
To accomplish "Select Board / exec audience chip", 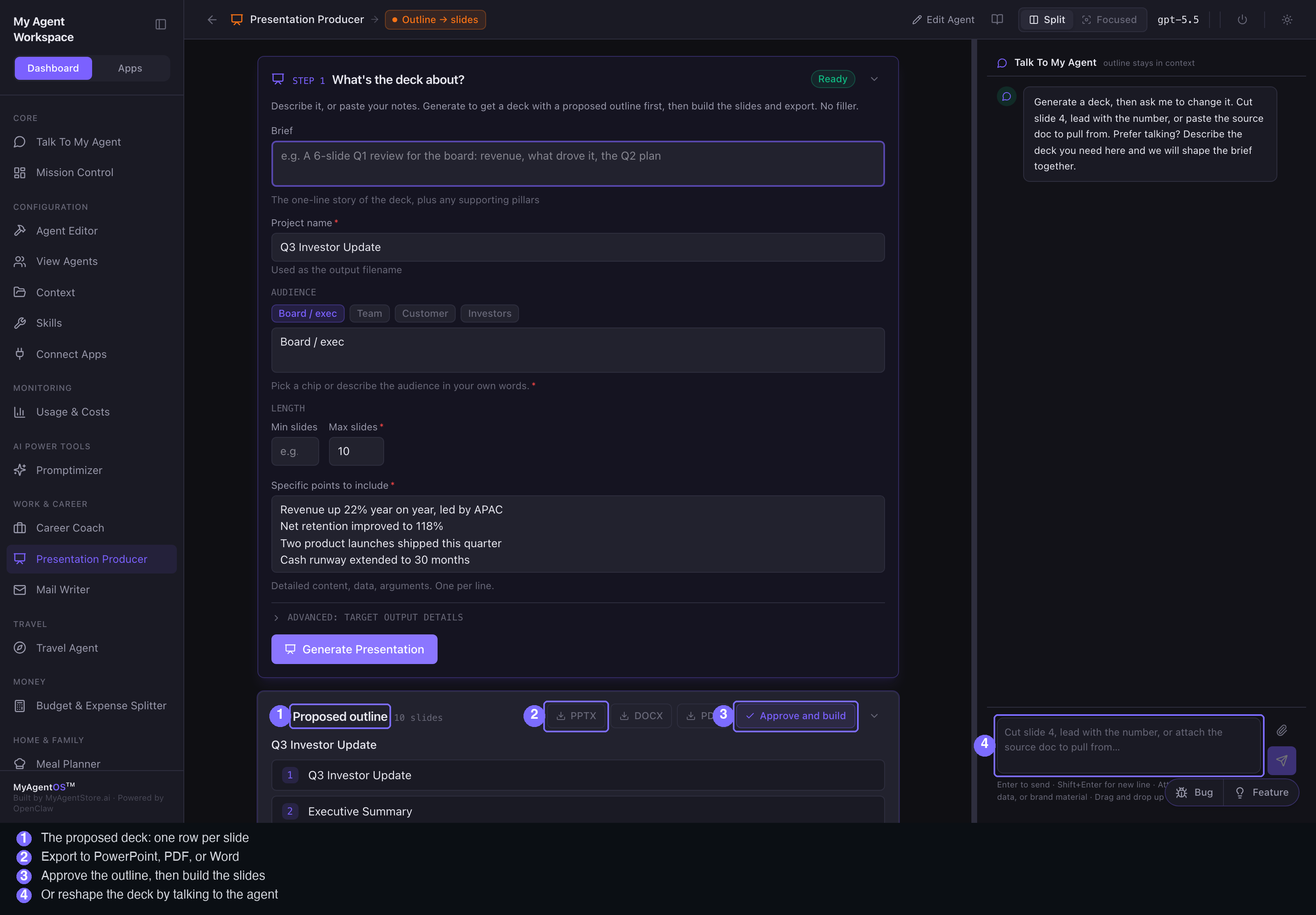I will point(308,314).
